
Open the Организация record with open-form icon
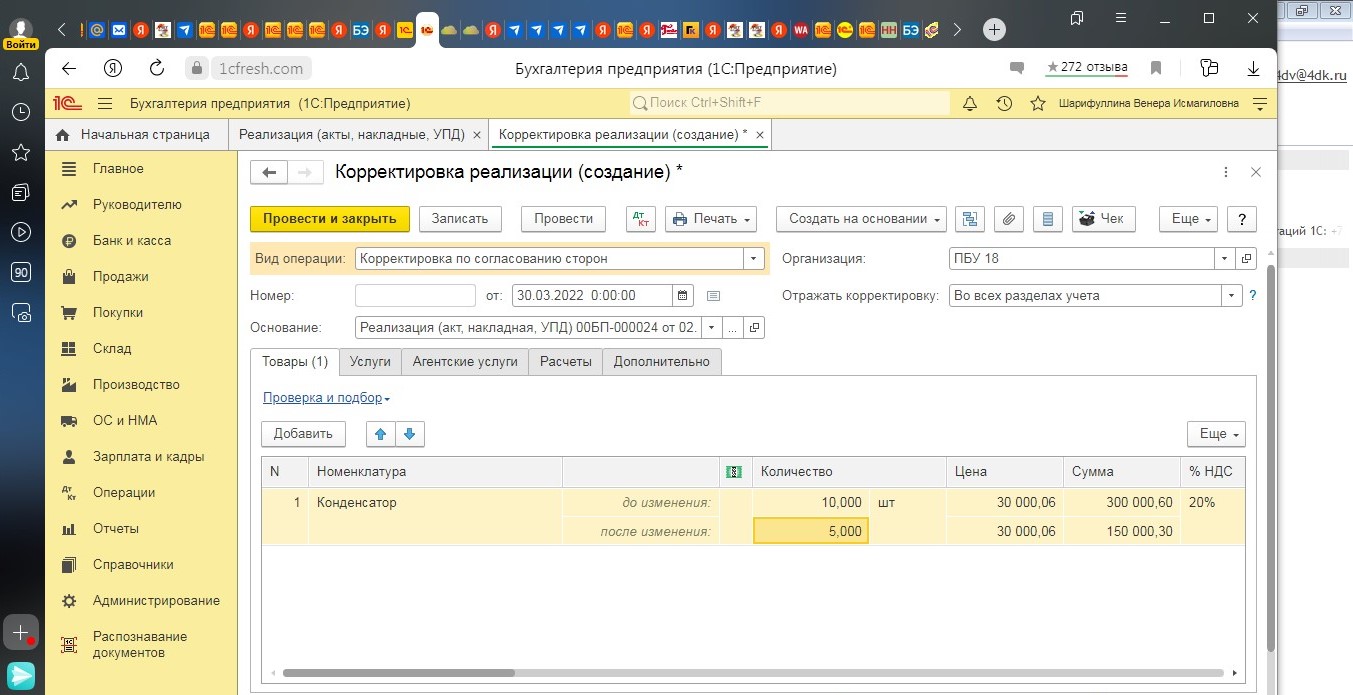(1246, 259)
